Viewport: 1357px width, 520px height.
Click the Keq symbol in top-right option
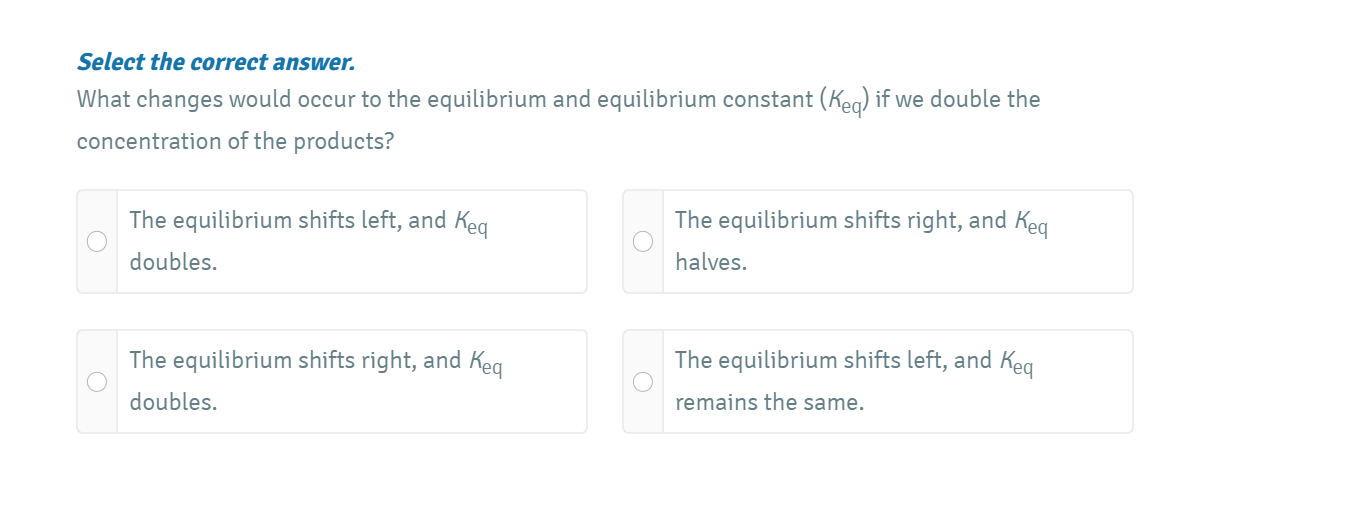pos(1031,223)
